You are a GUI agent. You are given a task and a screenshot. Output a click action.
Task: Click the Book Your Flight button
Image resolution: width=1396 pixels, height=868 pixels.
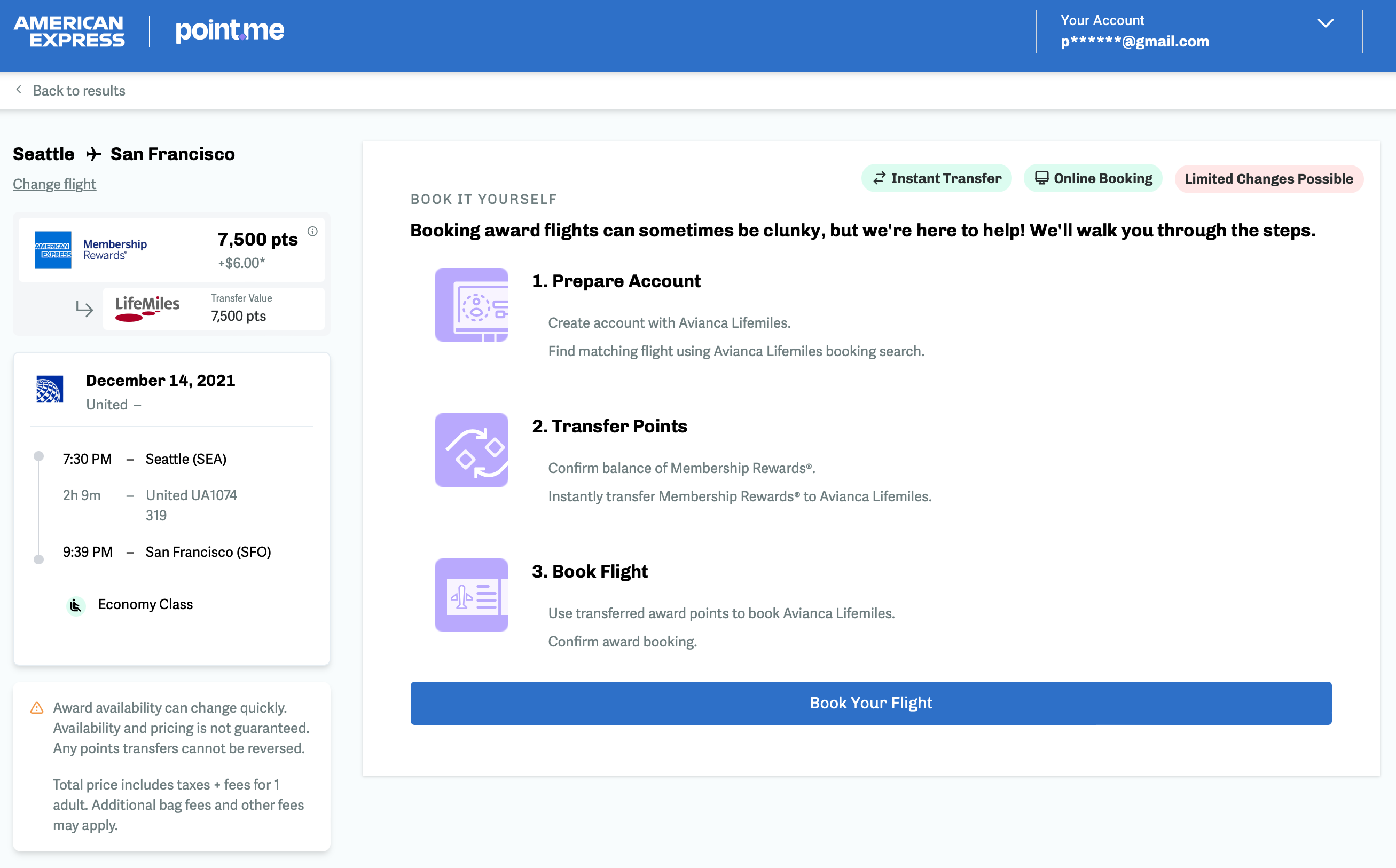[x=871, y=703]
